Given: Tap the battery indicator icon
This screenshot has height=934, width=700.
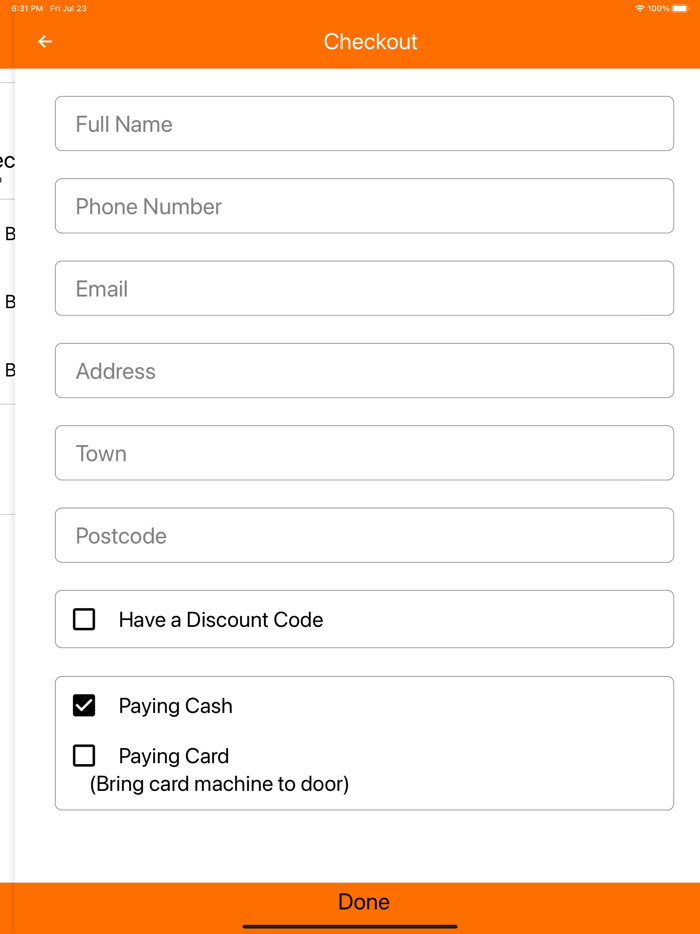Looking at the screenshot, I should (x=680, y=8).
